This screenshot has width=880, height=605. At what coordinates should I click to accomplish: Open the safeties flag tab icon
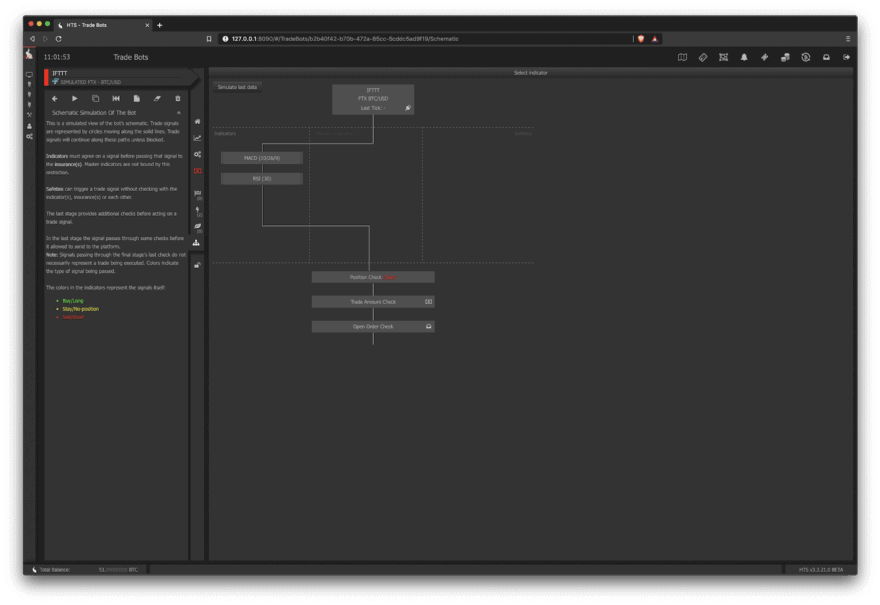pos(198,194)
